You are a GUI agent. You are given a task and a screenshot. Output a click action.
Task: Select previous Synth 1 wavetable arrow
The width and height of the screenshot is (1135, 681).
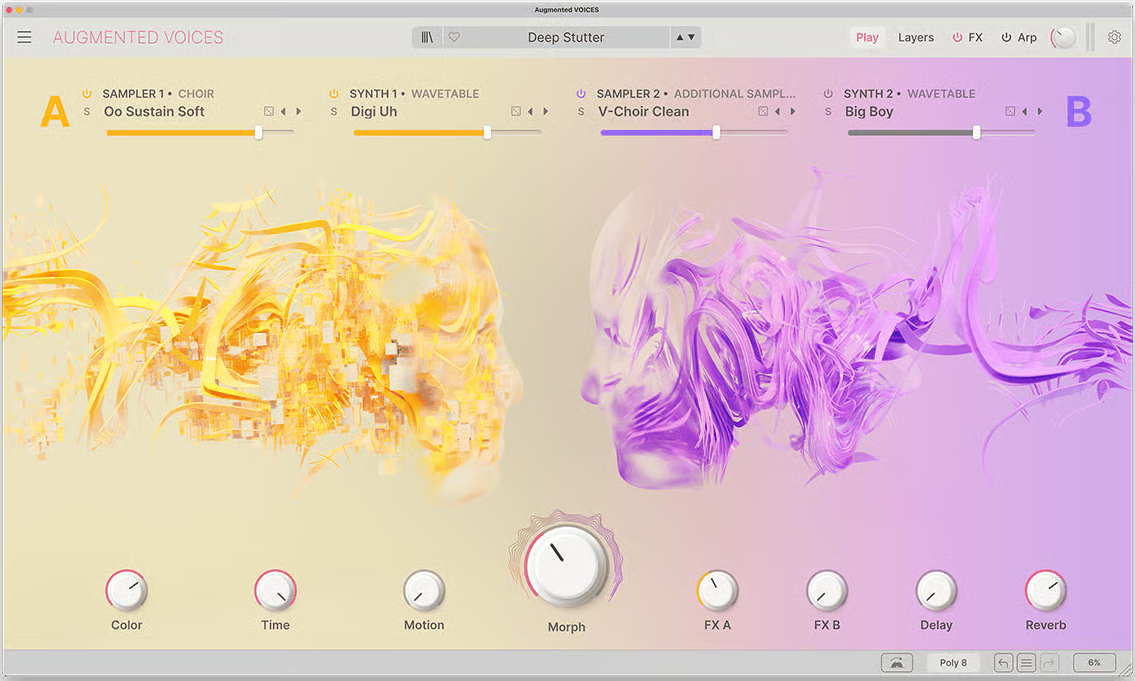click(530, 111)
